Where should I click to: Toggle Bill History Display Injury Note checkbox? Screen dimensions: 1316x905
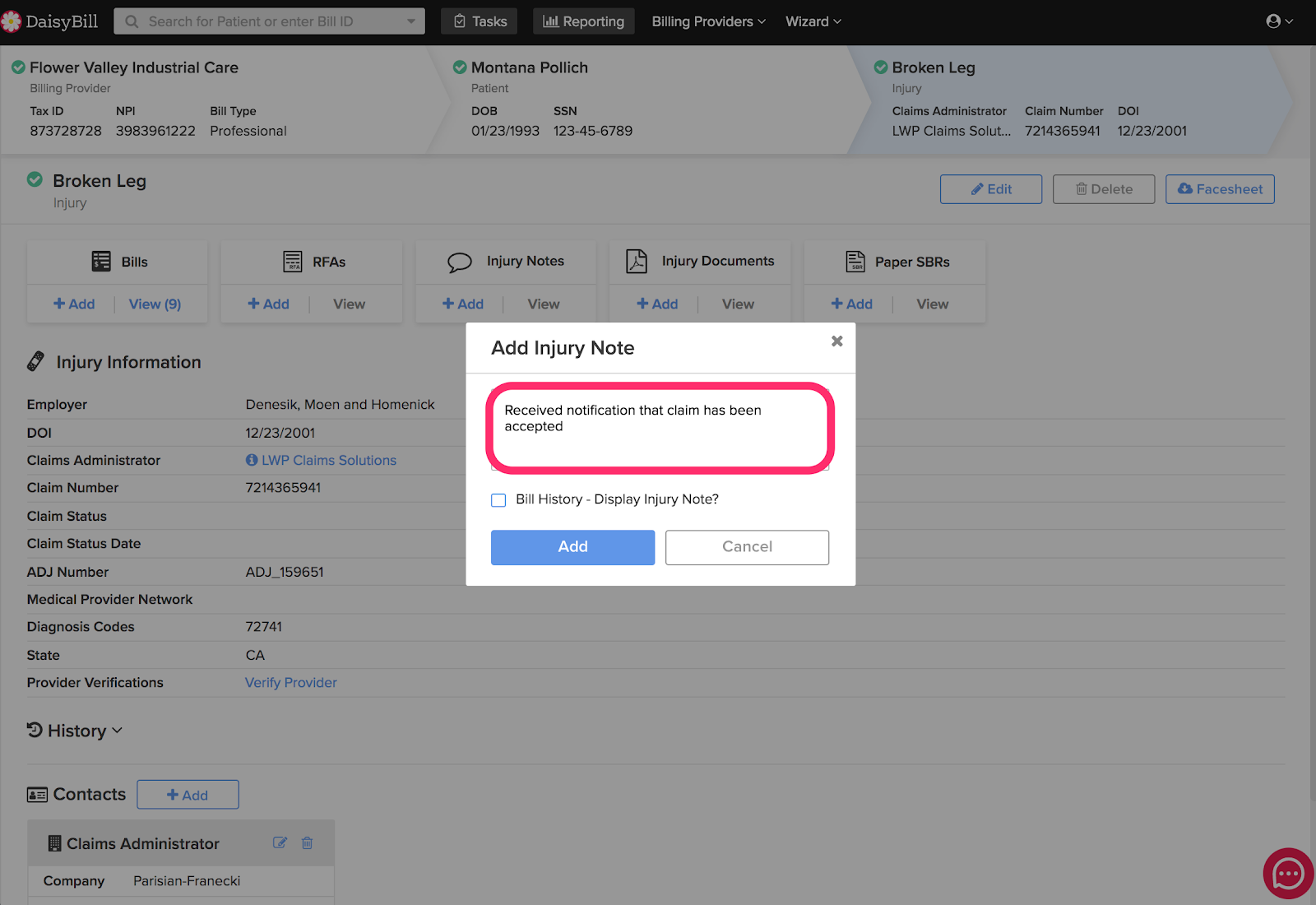498,500
